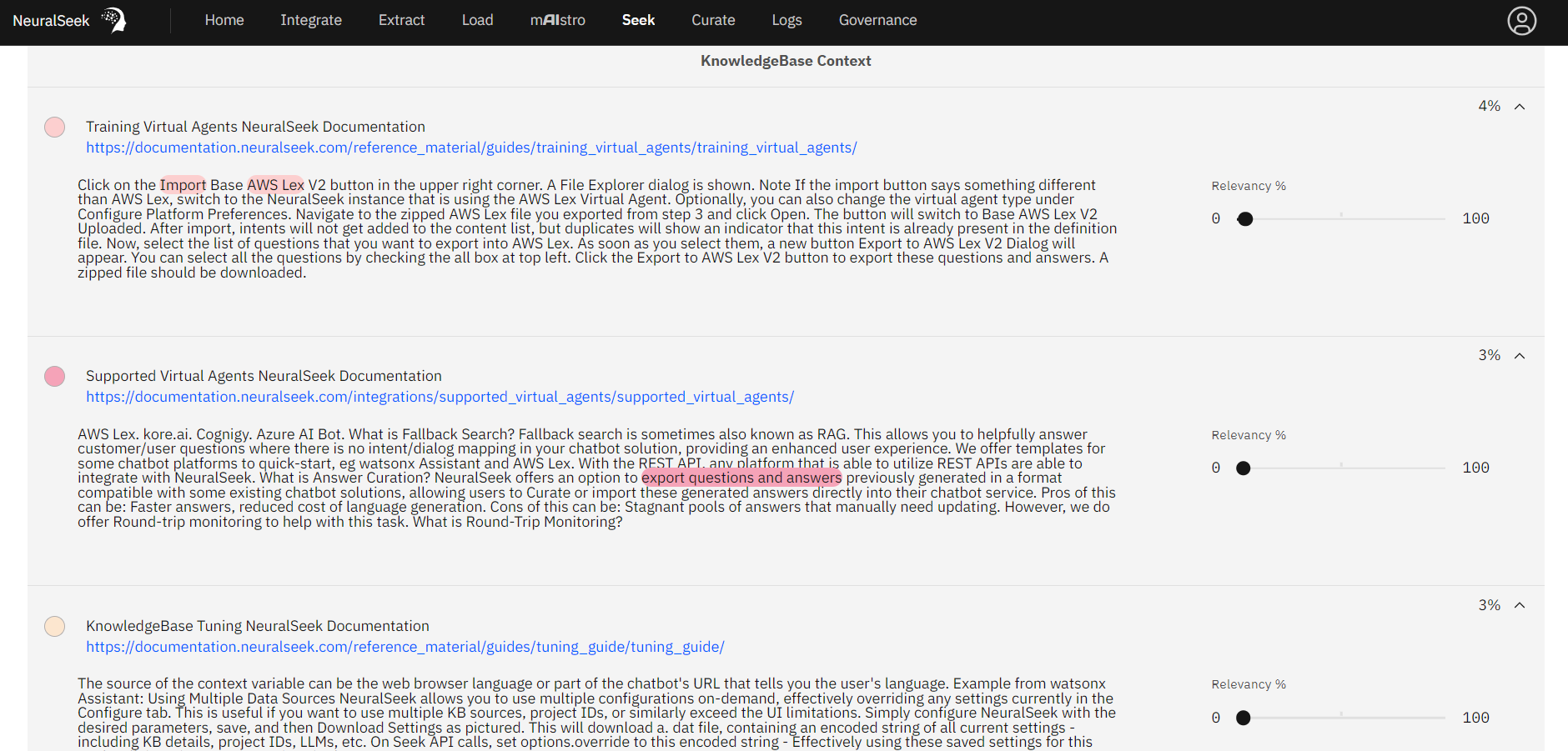This screenshot has width=1568, height=751.
Task: Click the 4% score of the first result
Action: click(x=1489, y=106)
